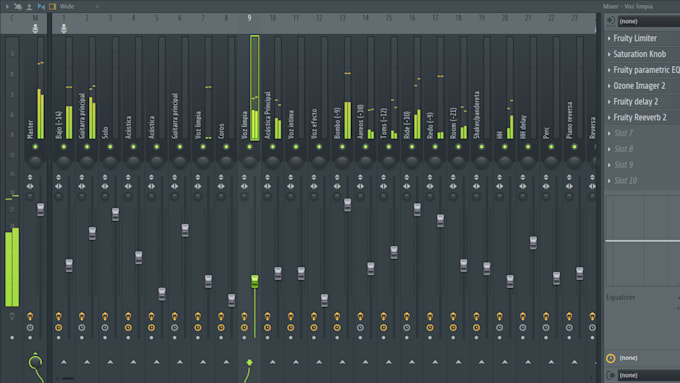
Task: Click green routing arrow under track 9 Voz limpia
Action: click(249, 362)
